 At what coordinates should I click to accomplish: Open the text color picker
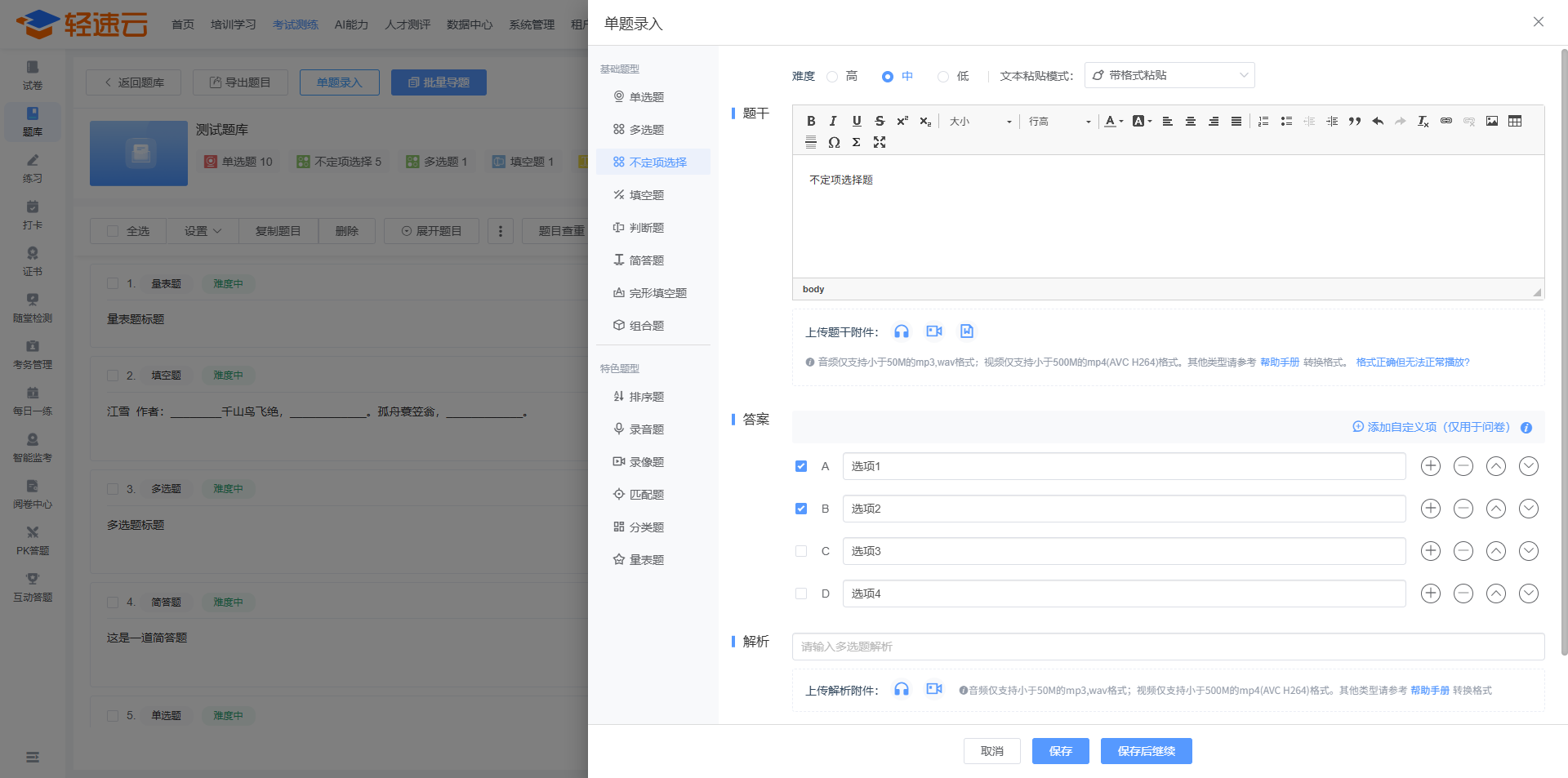coord(1113,122)
